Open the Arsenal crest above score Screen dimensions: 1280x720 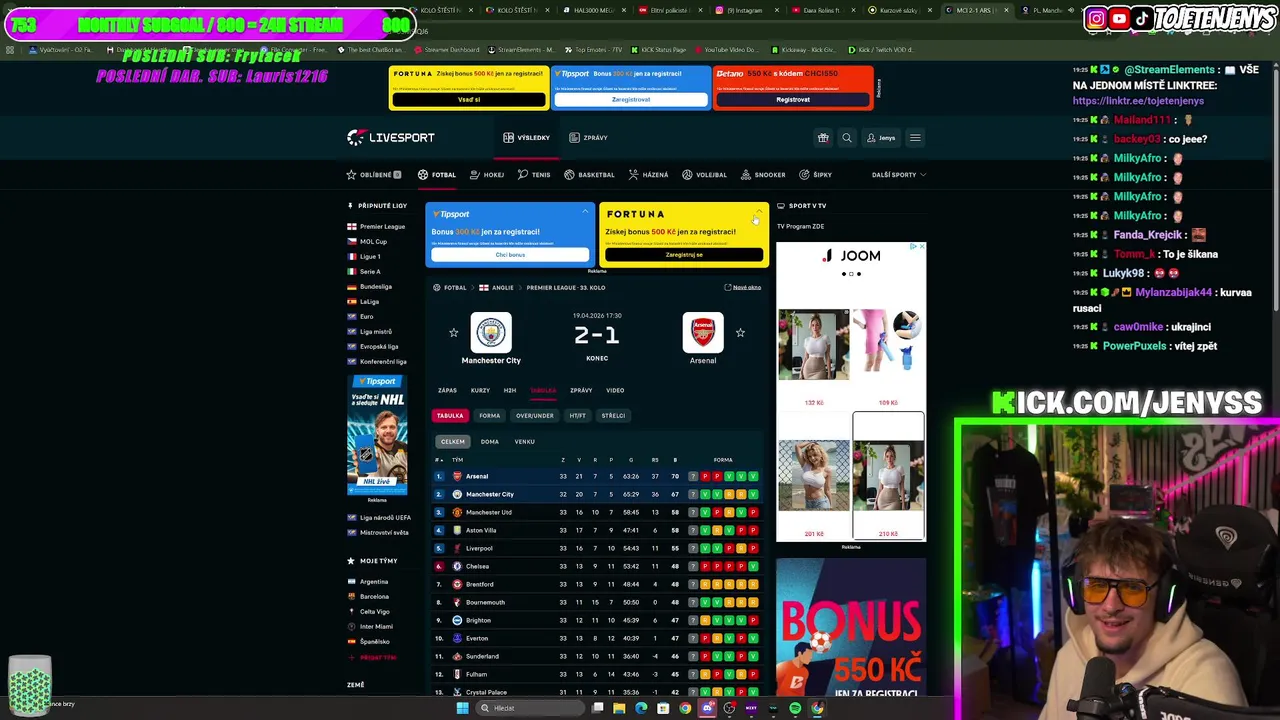coord(703,333)
